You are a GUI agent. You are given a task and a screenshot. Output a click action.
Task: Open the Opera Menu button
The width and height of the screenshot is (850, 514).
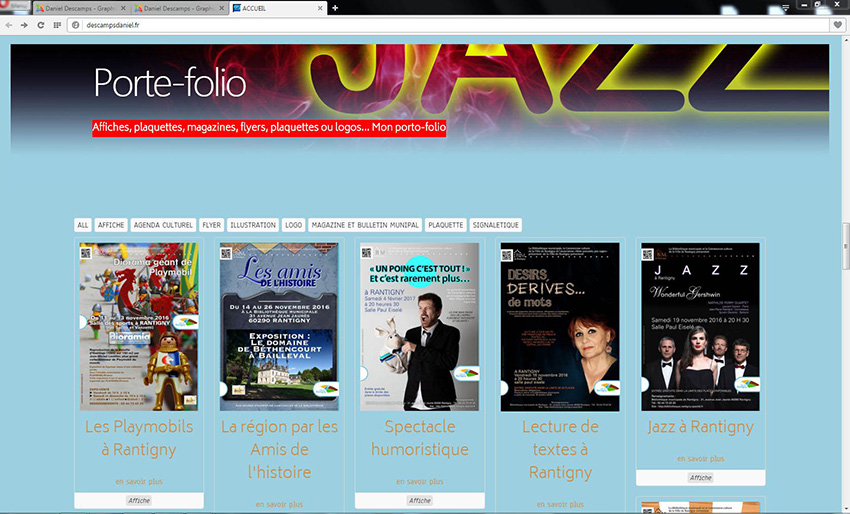15,5
